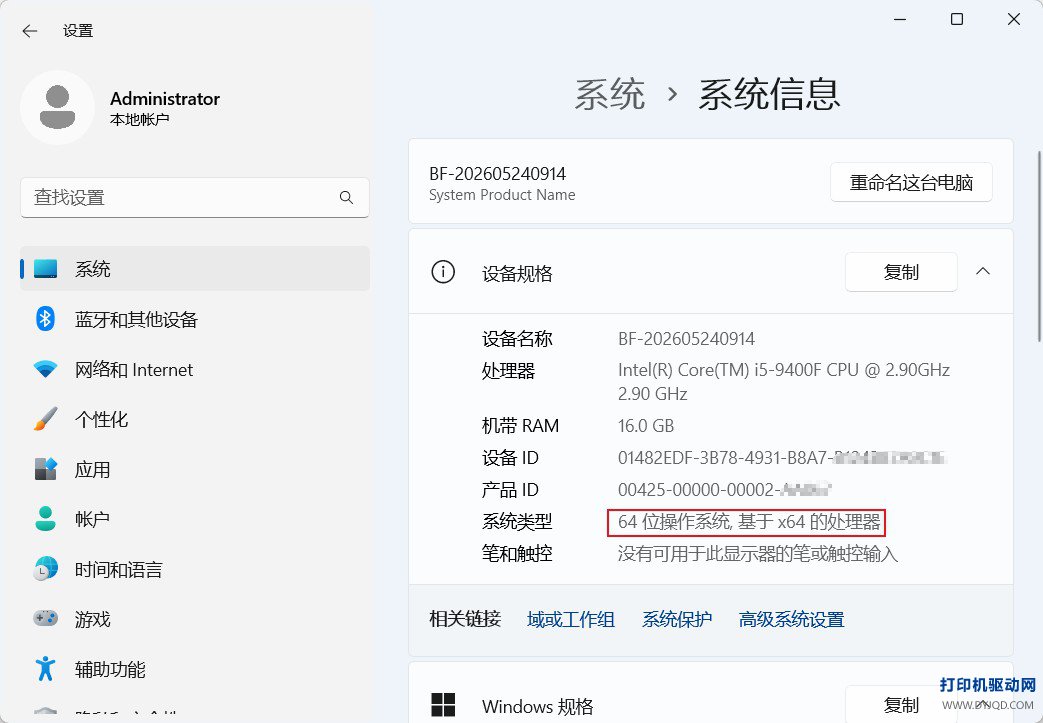Click the 设备 ID value
This screenshot has height=723, width=1043.
click(x=782, y=458)
